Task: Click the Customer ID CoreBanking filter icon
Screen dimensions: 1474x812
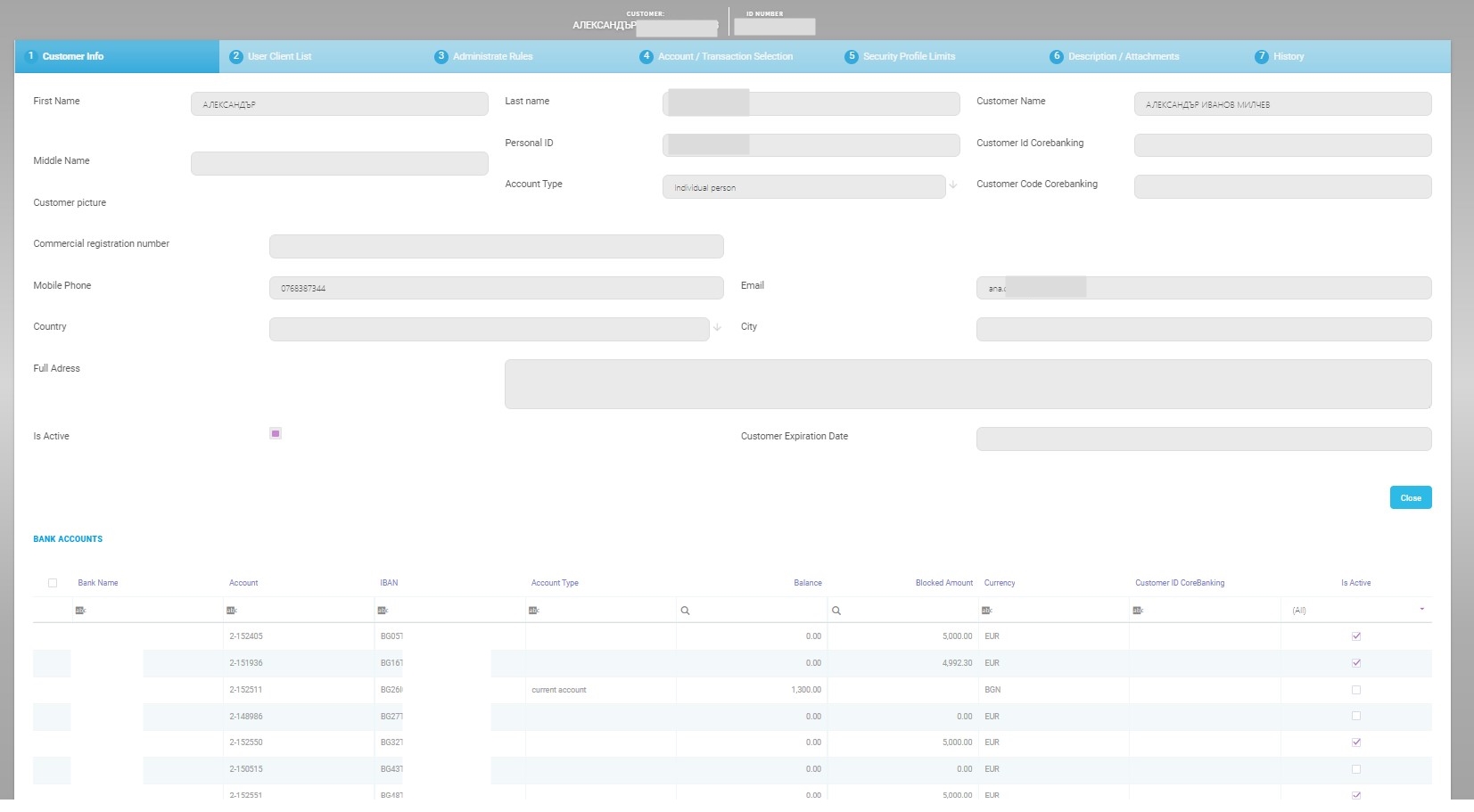Action: [x=1138, y=611]
